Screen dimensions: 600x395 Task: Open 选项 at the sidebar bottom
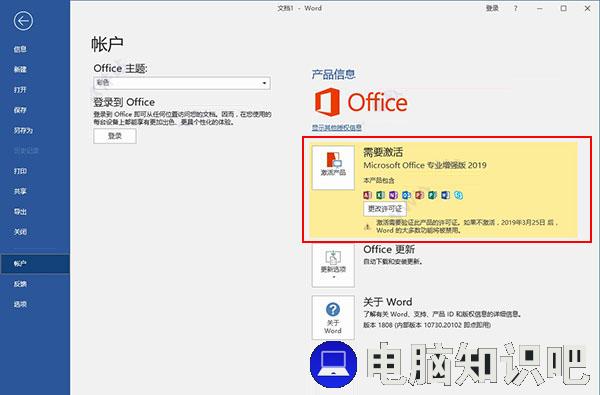pyautogui.click(x=20, y=304)
